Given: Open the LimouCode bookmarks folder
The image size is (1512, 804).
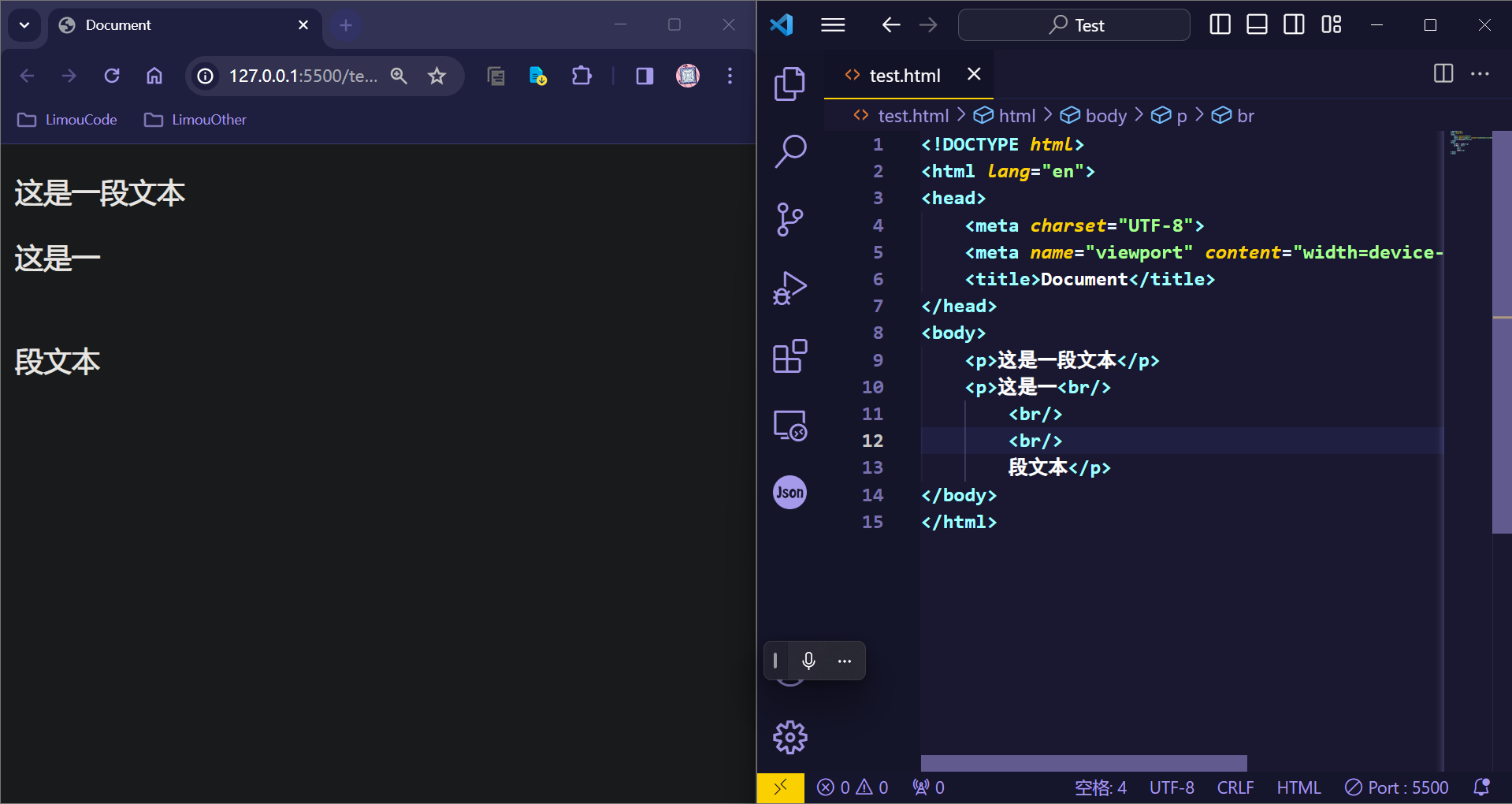Looking at the screenshot, I should [68, 120].
